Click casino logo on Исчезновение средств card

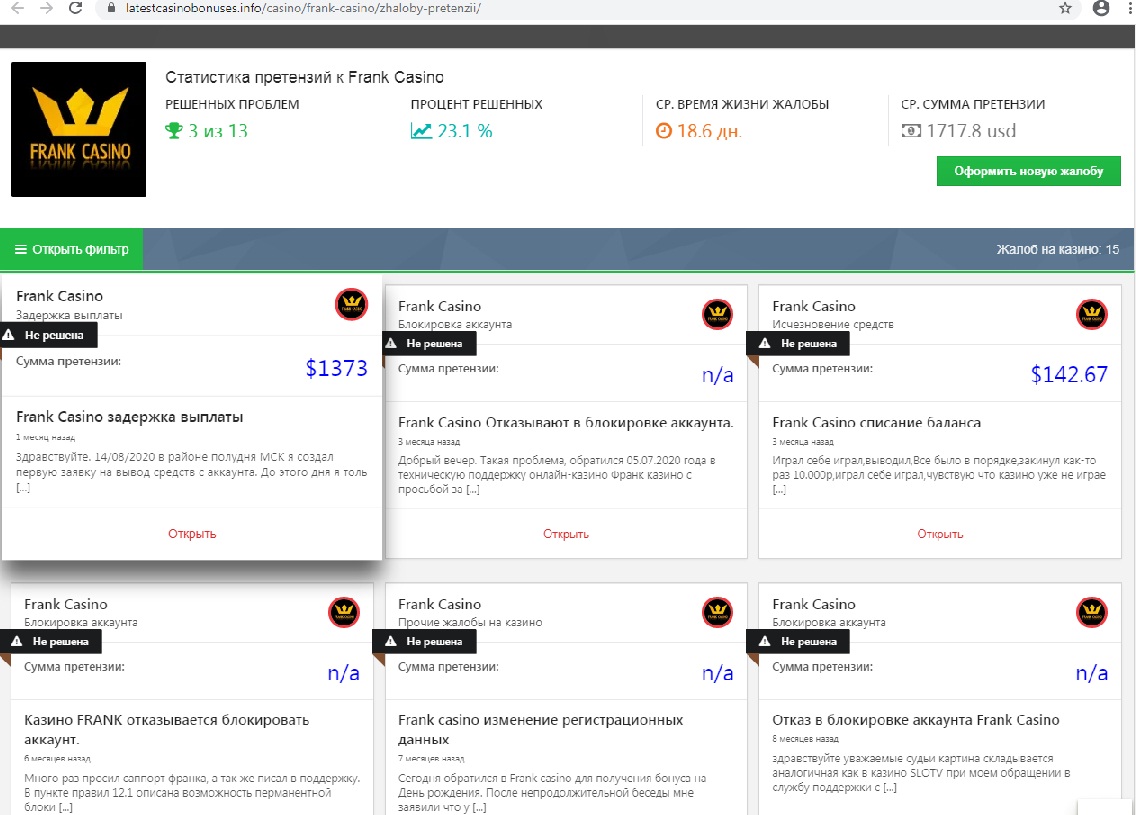coord(1092,314)
